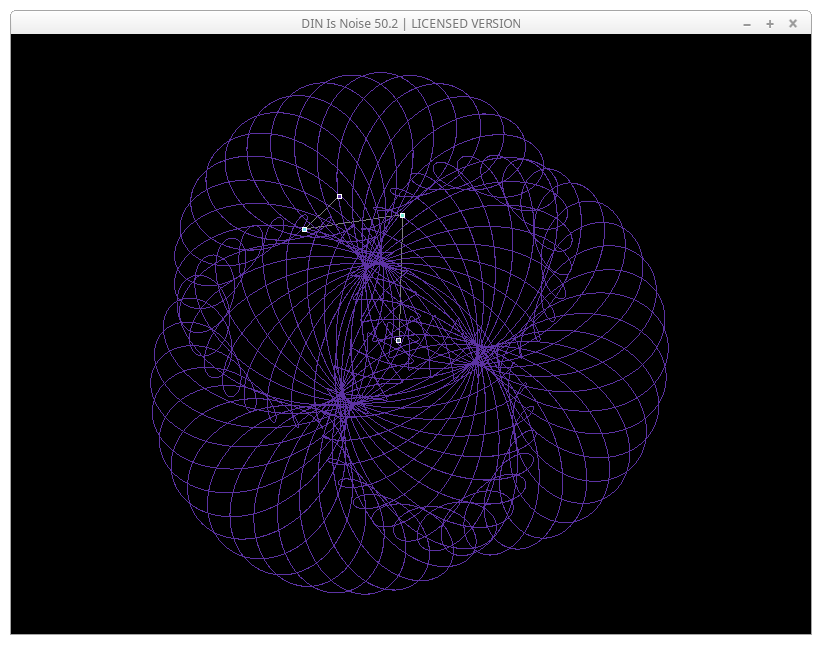This screenshot has height=645, width=822.
Task: Click empty black canvas in bottom-left corner
Action: (60, 590)
